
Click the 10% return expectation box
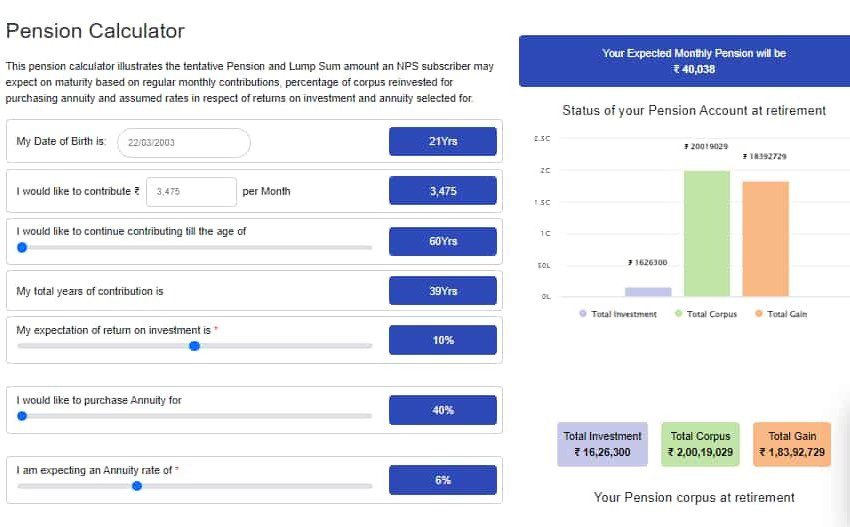pos(442,340)
